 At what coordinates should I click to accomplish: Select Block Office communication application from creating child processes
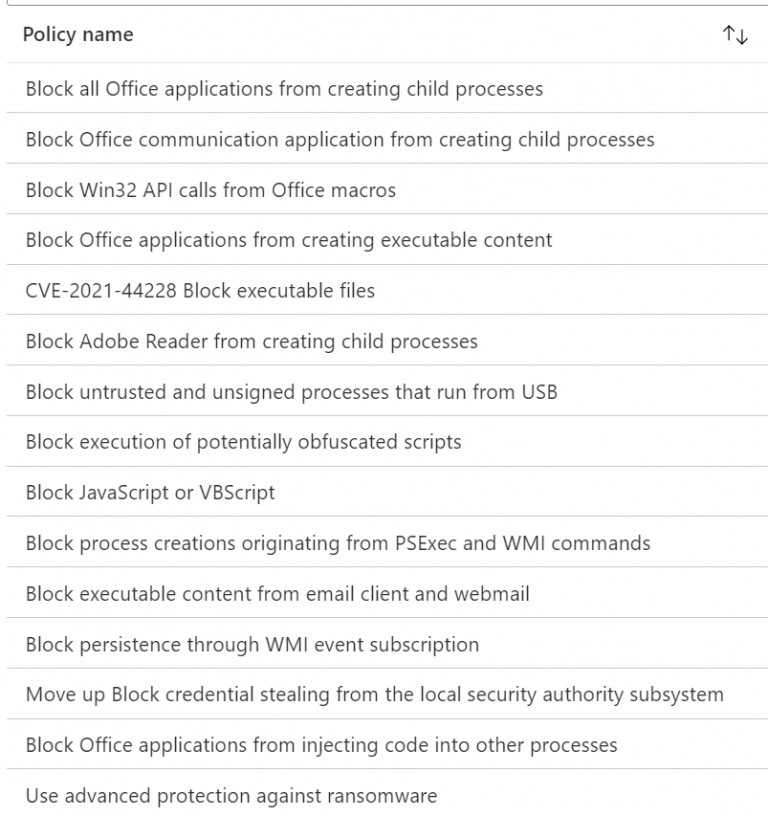pos(339,139)
